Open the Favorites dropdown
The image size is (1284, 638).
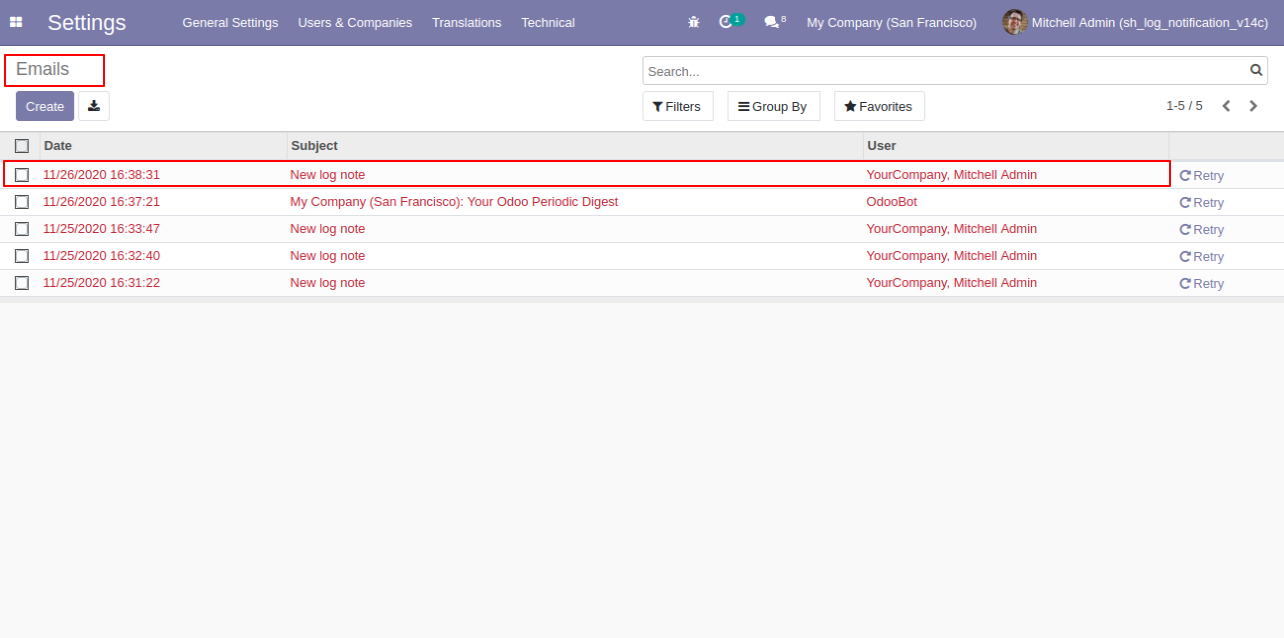879,106
